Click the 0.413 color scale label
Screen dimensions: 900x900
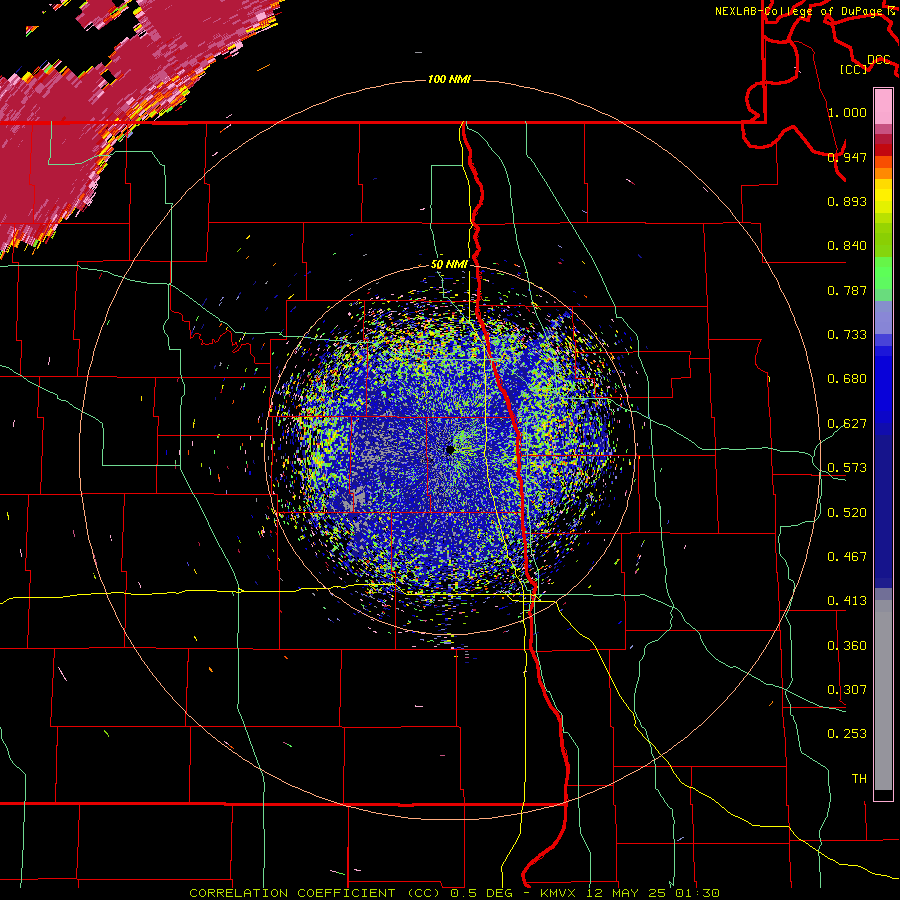847,601
